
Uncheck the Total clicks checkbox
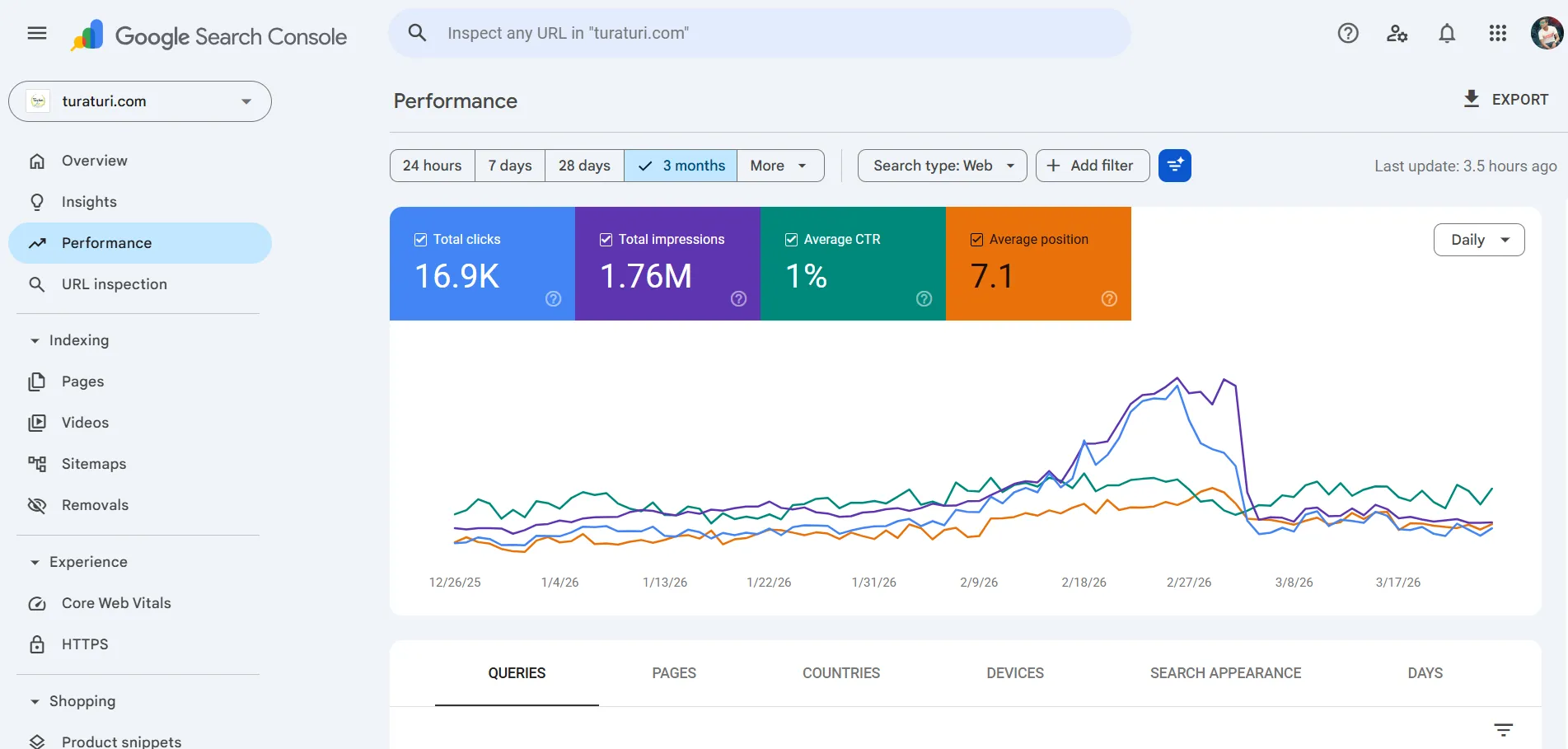(421, 240)
